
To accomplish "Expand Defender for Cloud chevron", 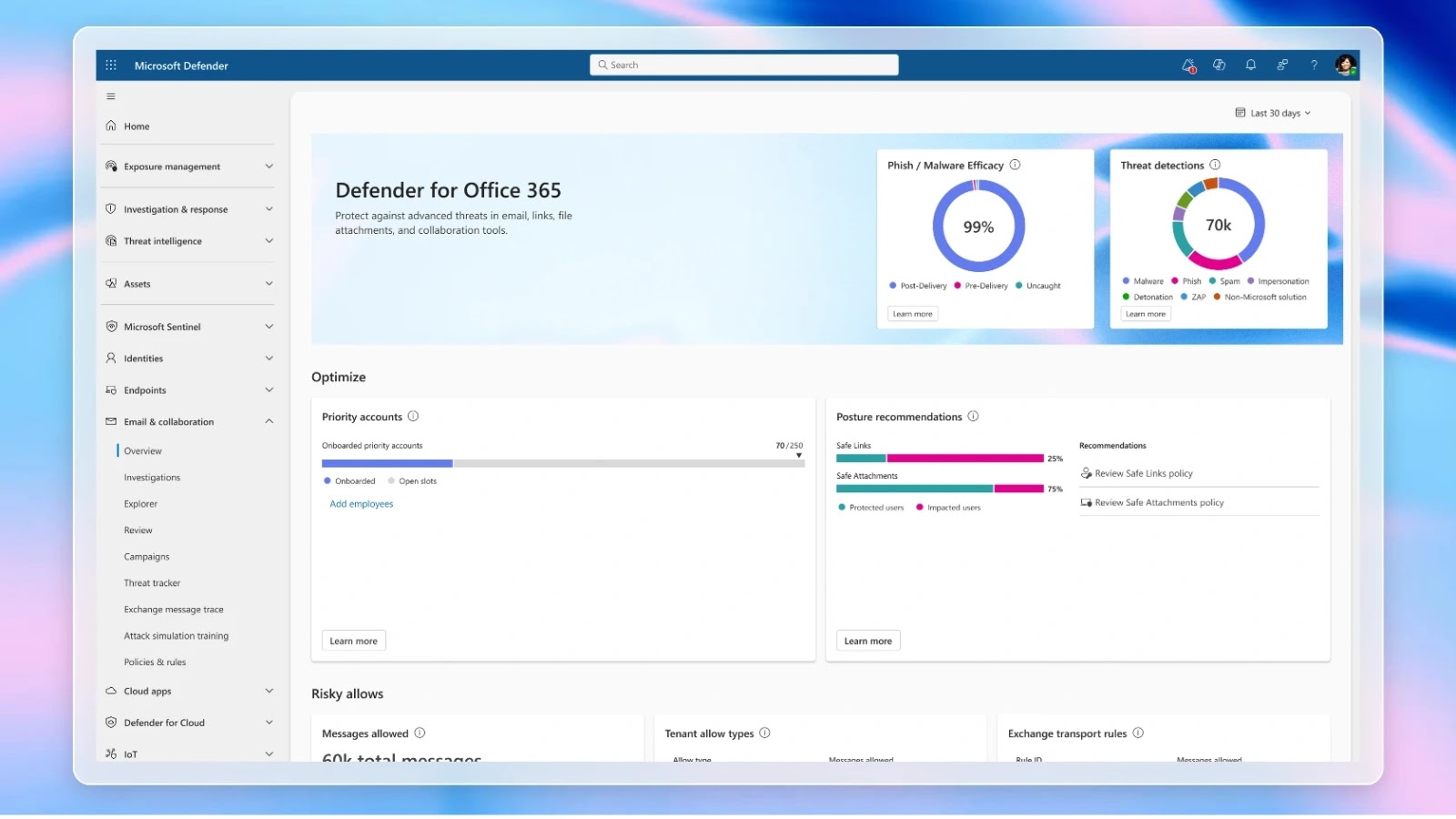I will 269,723.
